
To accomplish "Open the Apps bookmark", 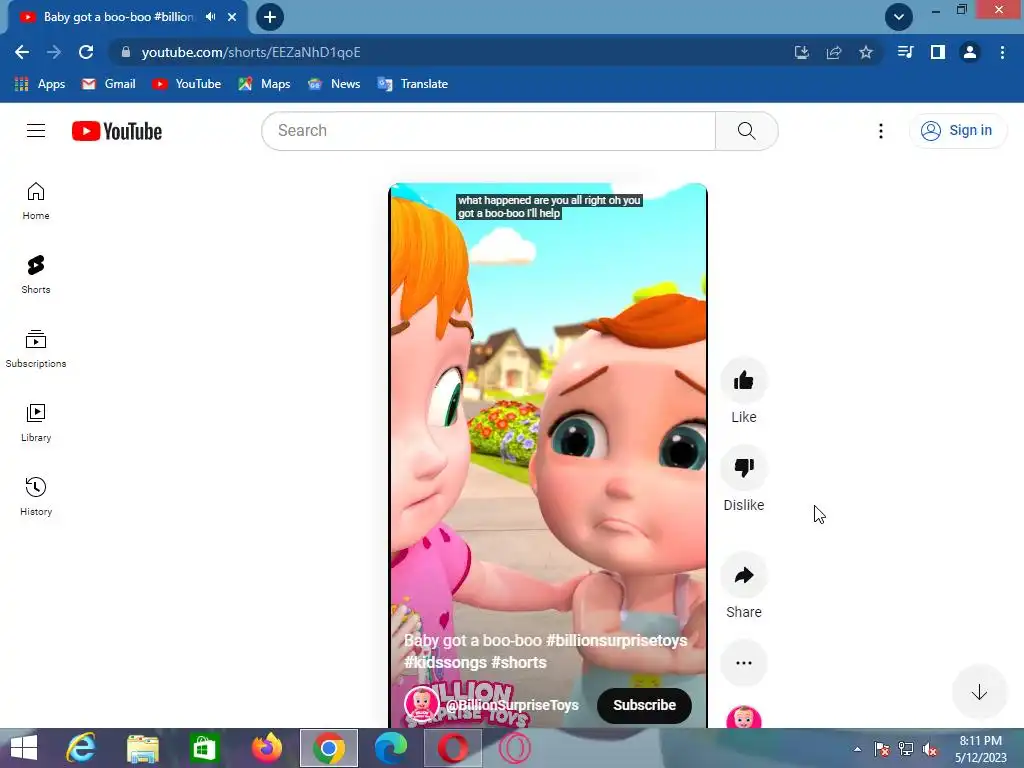I will click(40, 84).
